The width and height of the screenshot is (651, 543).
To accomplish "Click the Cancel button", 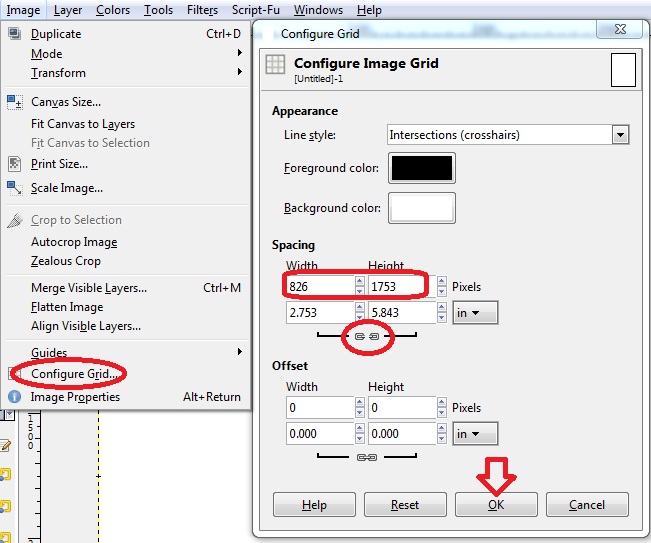I will (587, 505).
